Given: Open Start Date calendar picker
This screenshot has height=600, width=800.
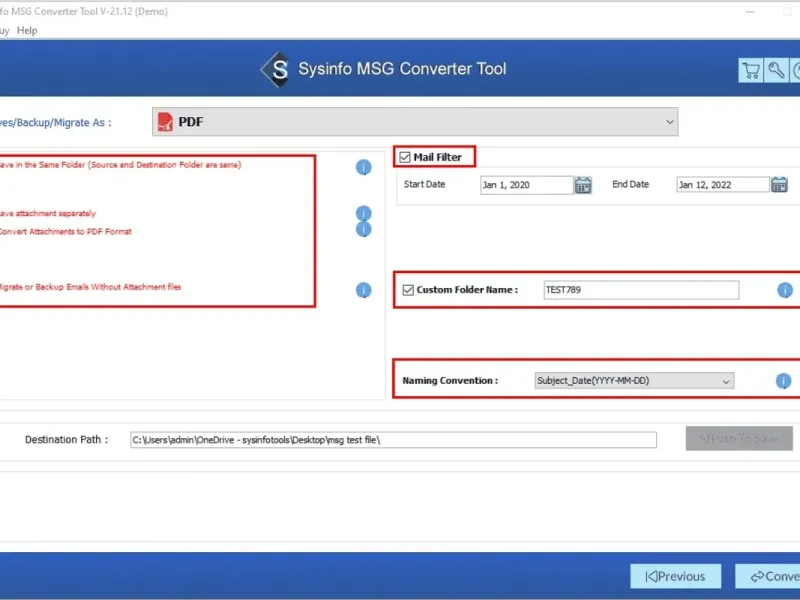Looking at the screenshot, I should point(583,185).
